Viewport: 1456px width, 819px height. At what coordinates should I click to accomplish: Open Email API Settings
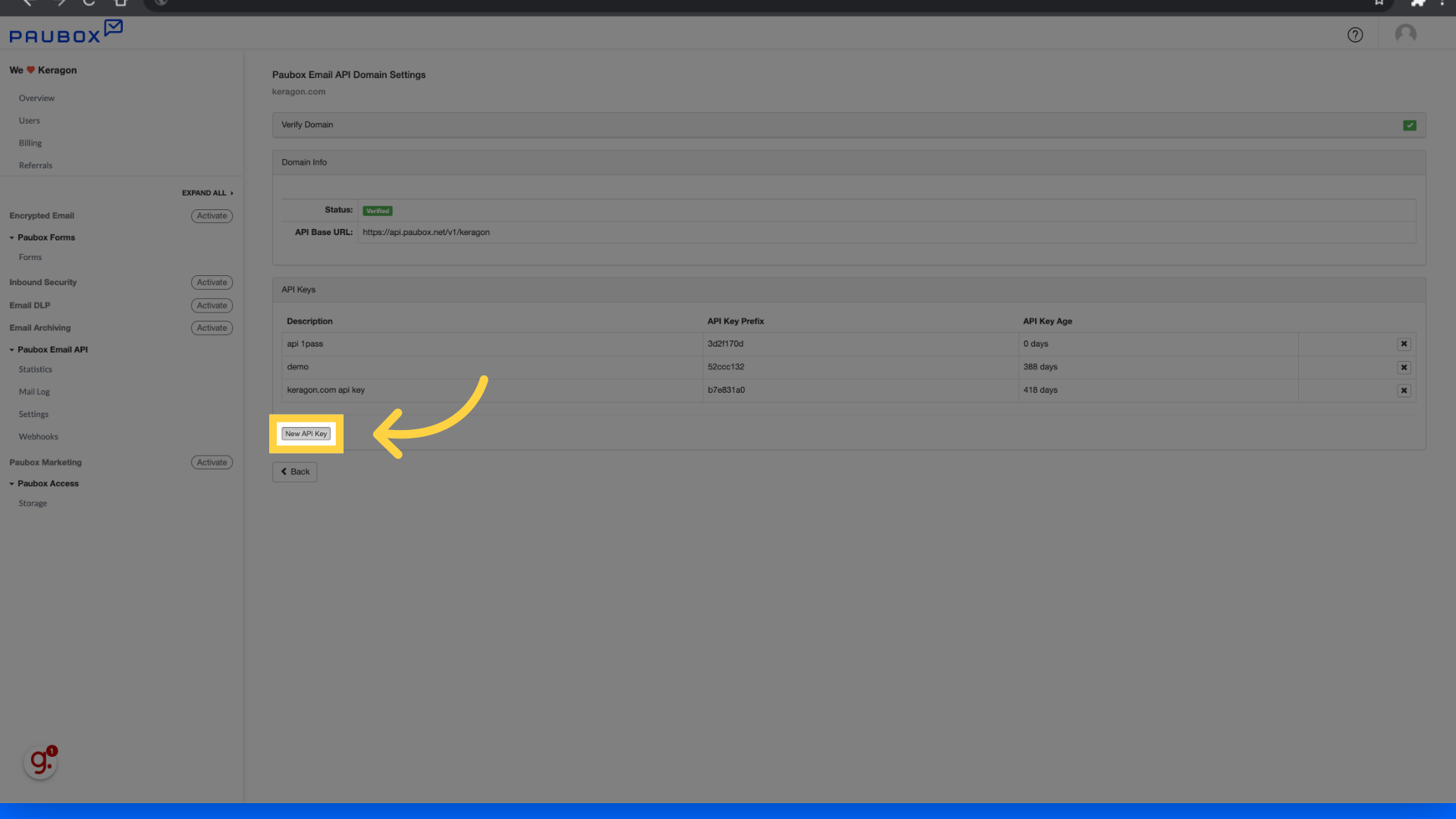point(33,415)
